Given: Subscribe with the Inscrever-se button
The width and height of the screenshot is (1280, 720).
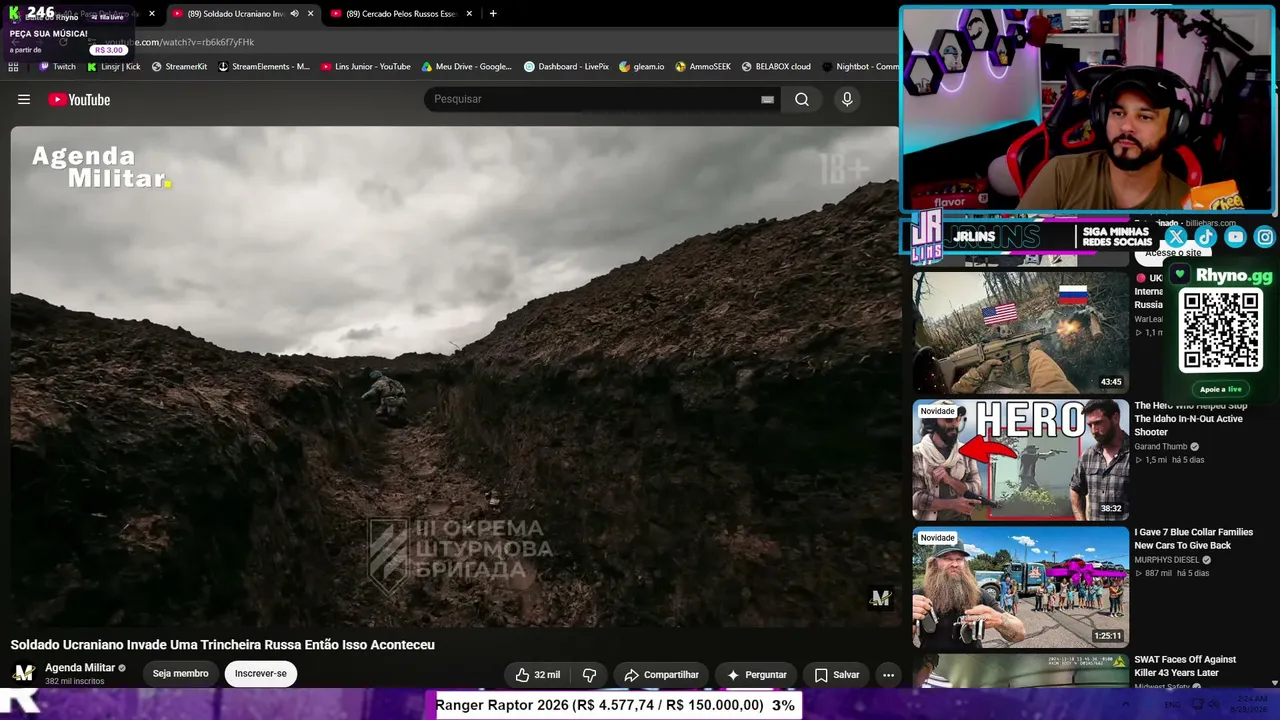Looking at the screenshot, I should (x=261, y=674).
